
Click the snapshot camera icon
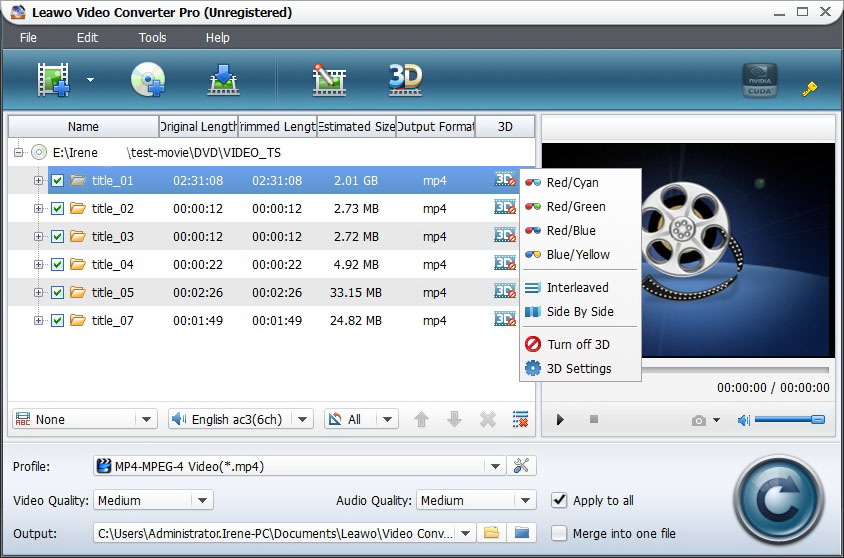pos(699,420)
